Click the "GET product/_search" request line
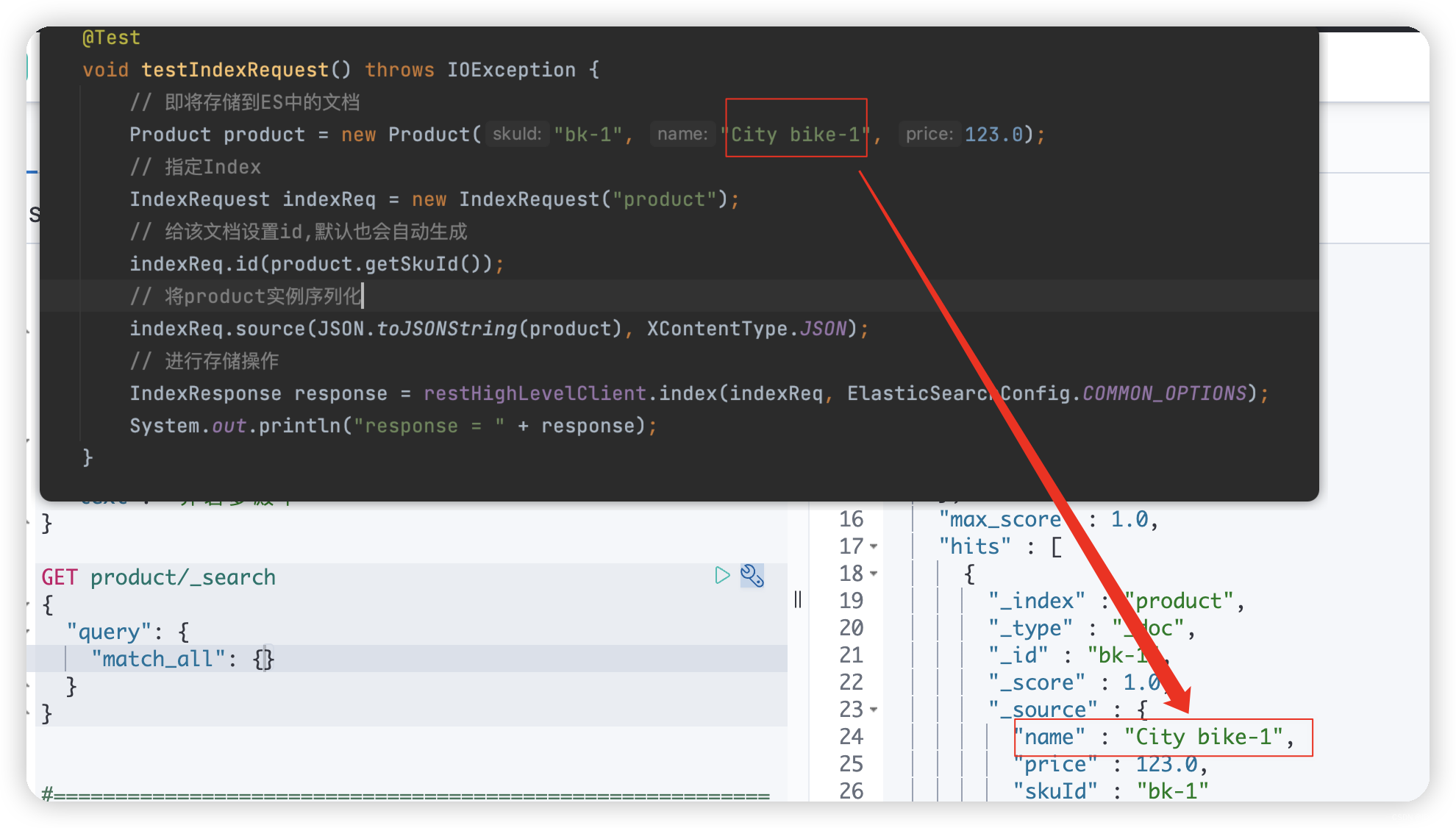Image resolution: width=1456 pixels, height=828 pixels. pos(159,577)
